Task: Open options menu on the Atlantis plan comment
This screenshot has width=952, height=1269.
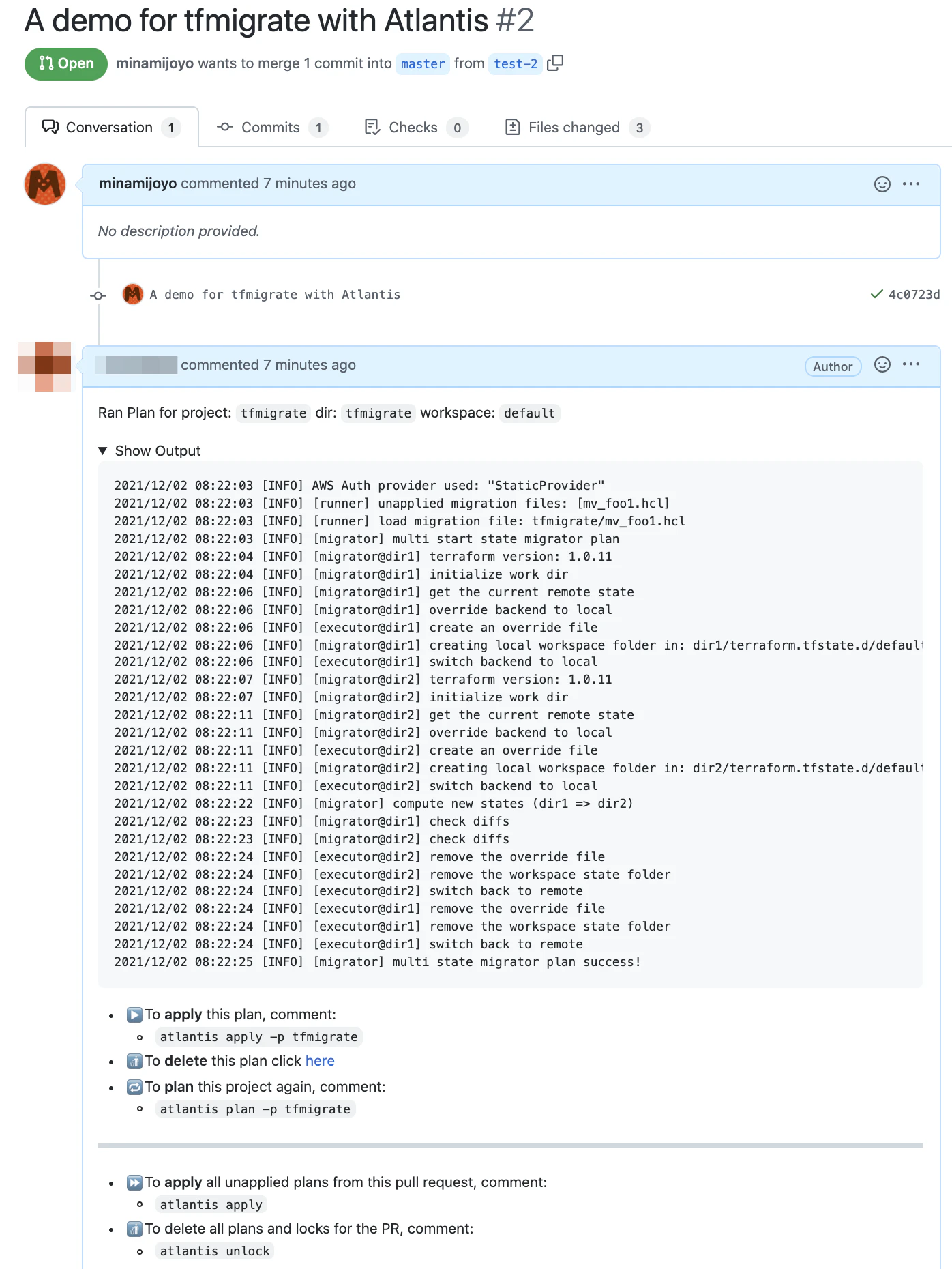Action: [911, 365]
